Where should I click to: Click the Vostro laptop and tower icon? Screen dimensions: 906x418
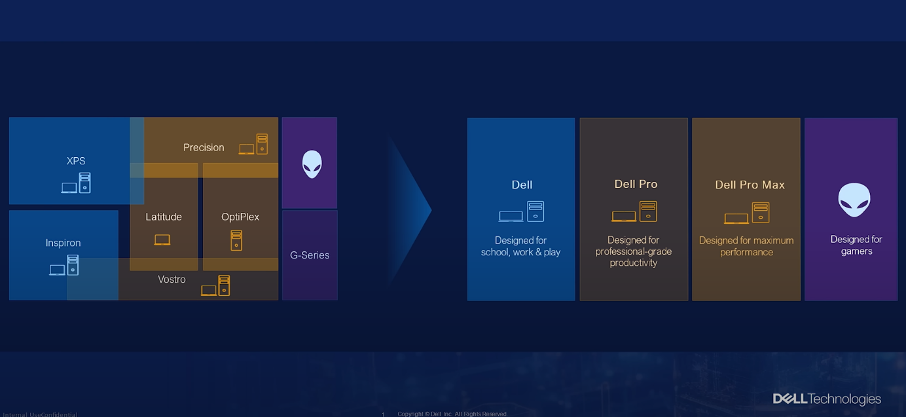(216, 286)
